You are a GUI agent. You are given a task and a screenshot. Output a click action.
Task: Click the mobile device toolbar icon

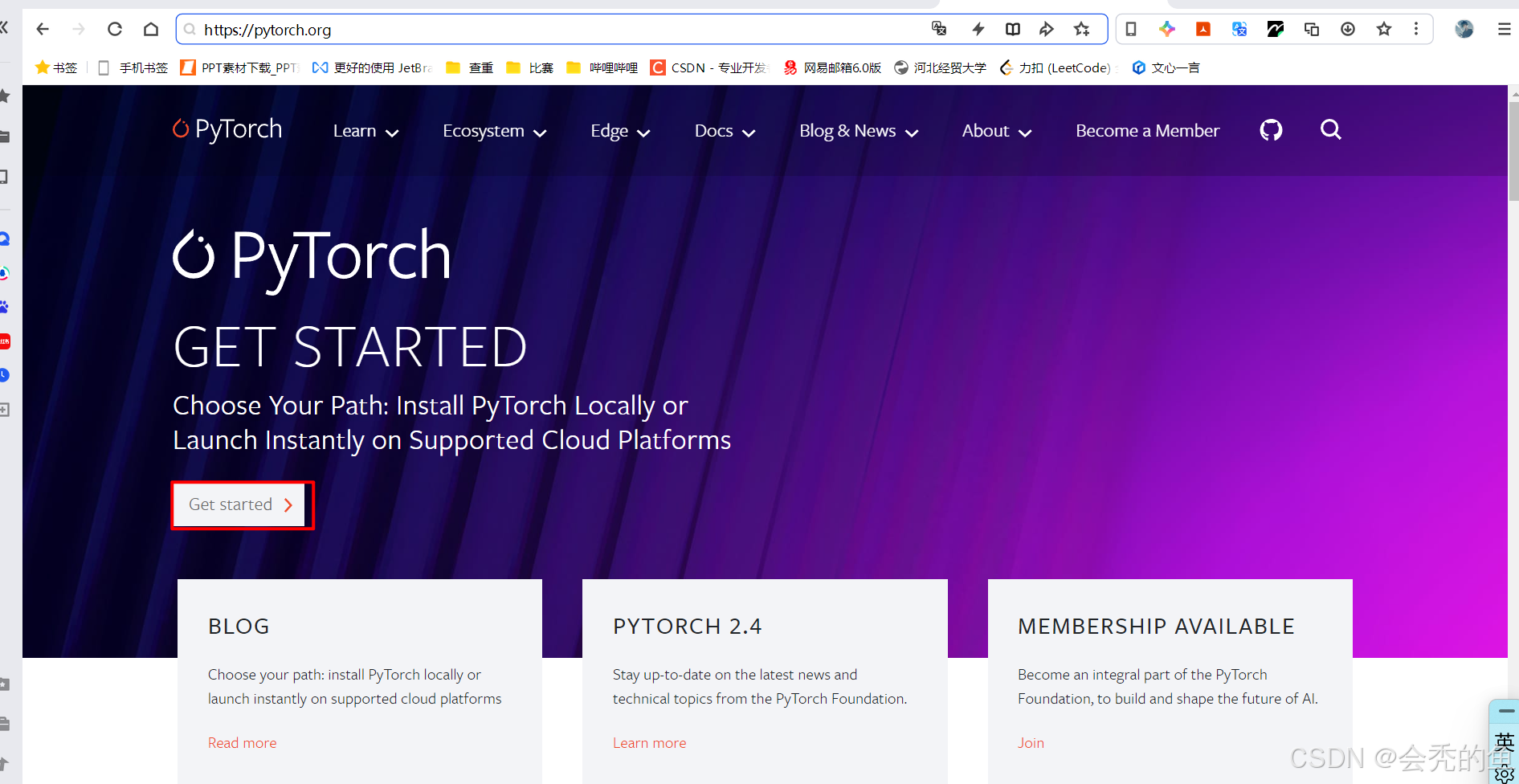[1131, 29]
